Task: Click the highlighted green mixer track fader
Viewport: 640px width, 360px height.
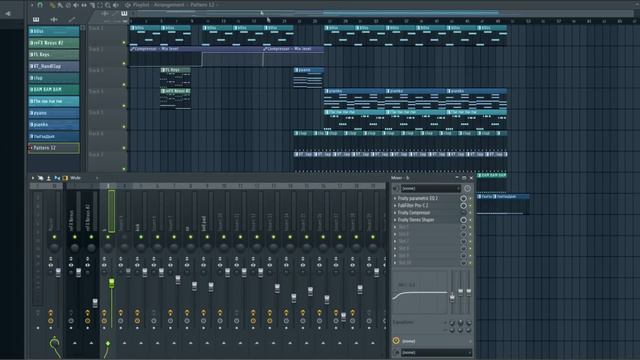Action: [111, 282]
